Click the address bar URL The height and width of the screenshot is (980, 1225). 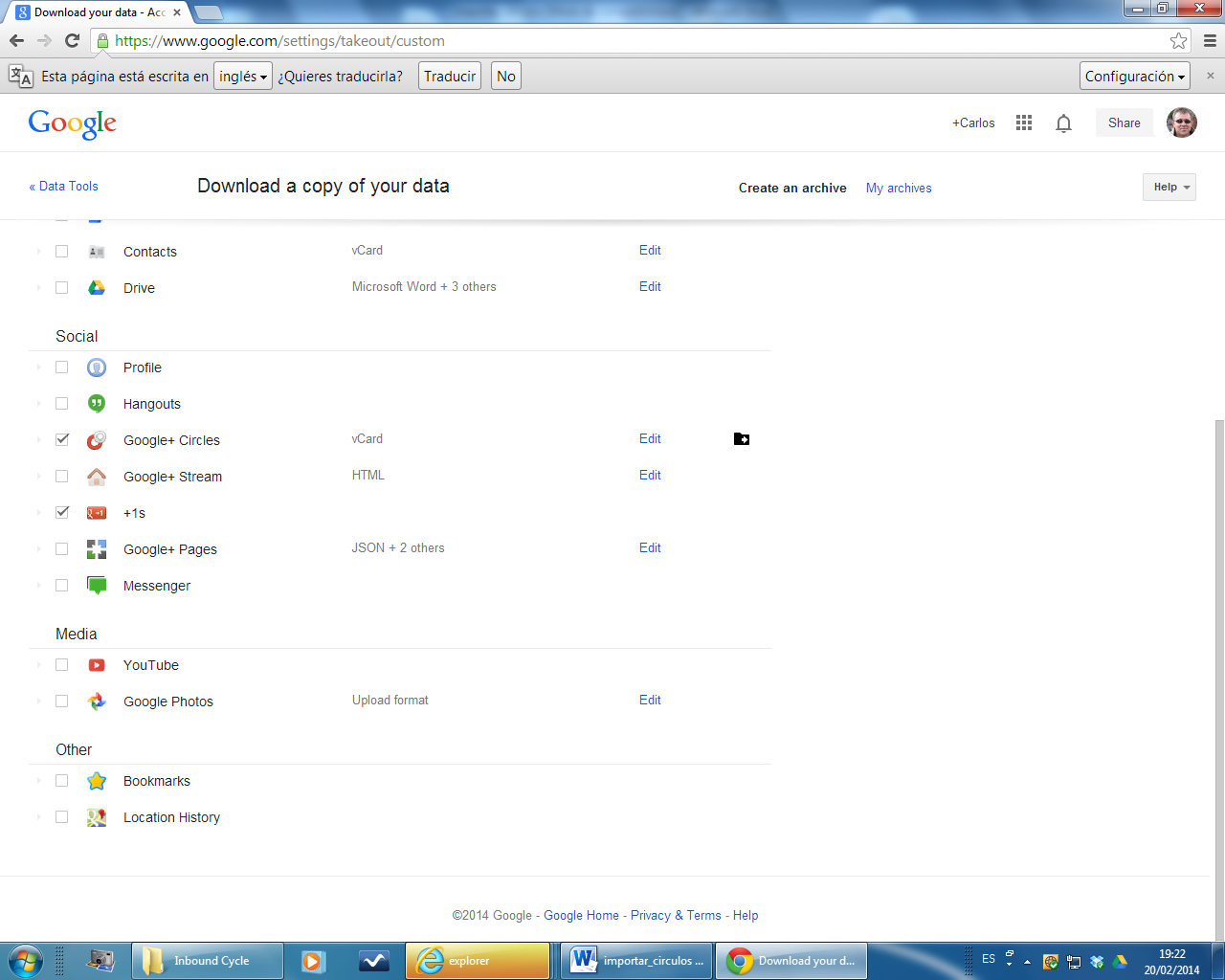pos(279,41)
